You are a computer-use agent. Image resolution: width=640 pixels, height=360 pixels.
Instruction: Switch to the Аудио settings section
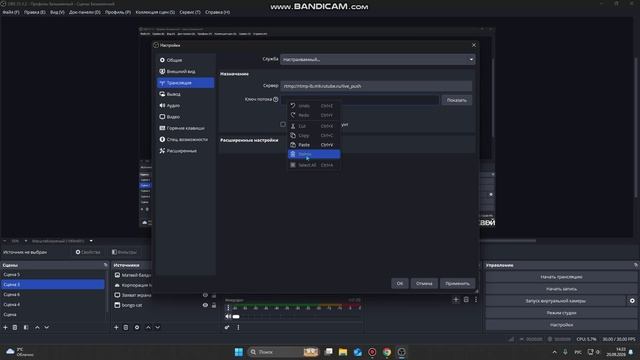[186, 105]
